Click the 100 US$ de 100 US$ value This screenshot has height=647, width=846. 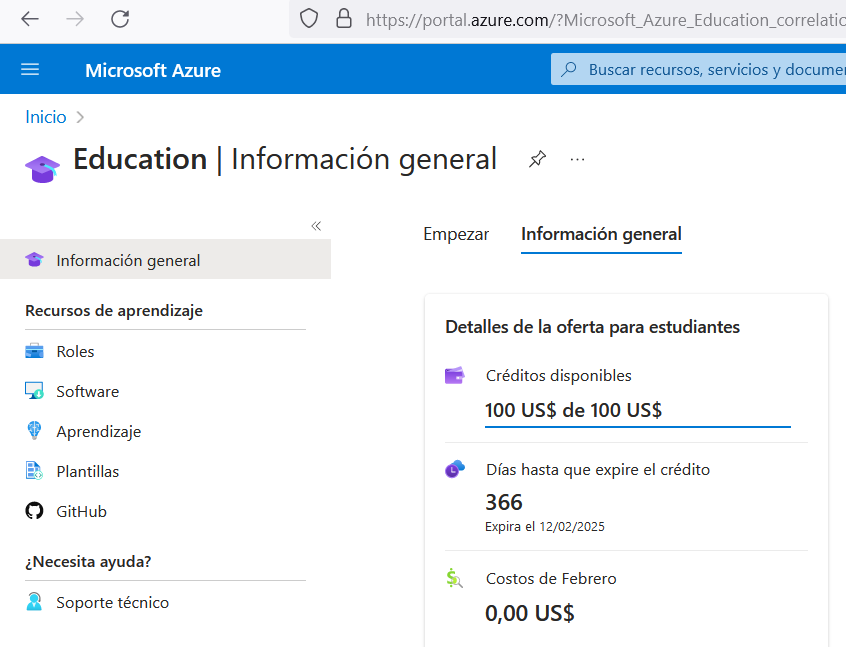(573, 410)
